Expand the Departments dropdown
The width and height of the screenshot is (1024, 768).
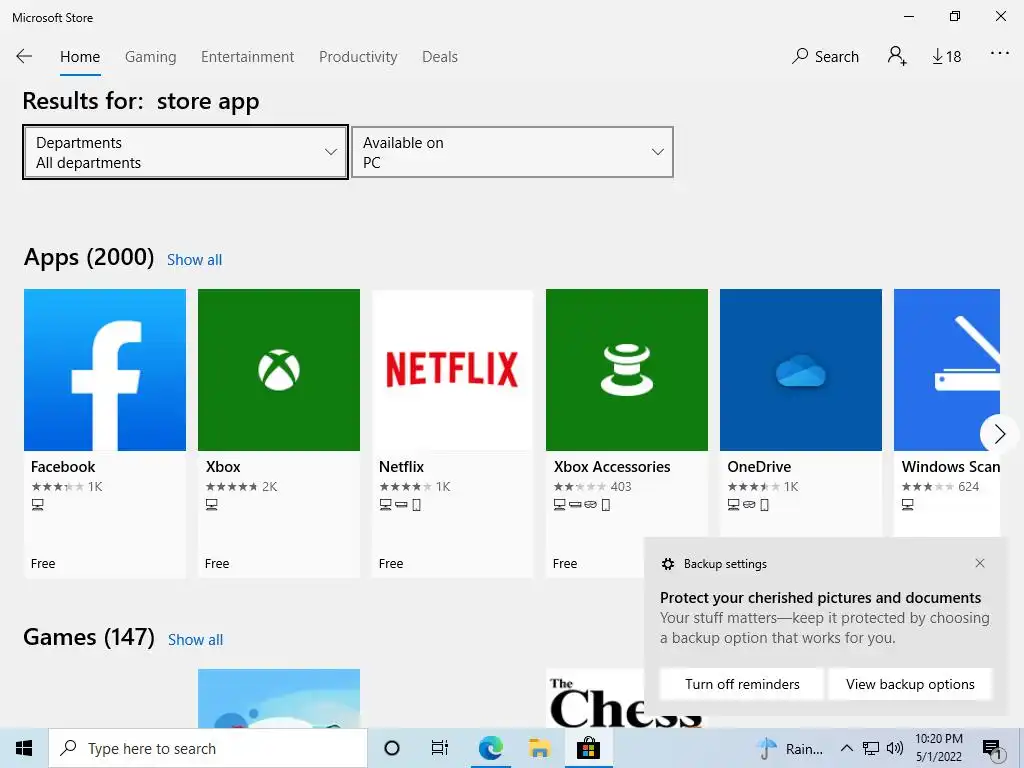pyautogui.click(x=185, y=152)
